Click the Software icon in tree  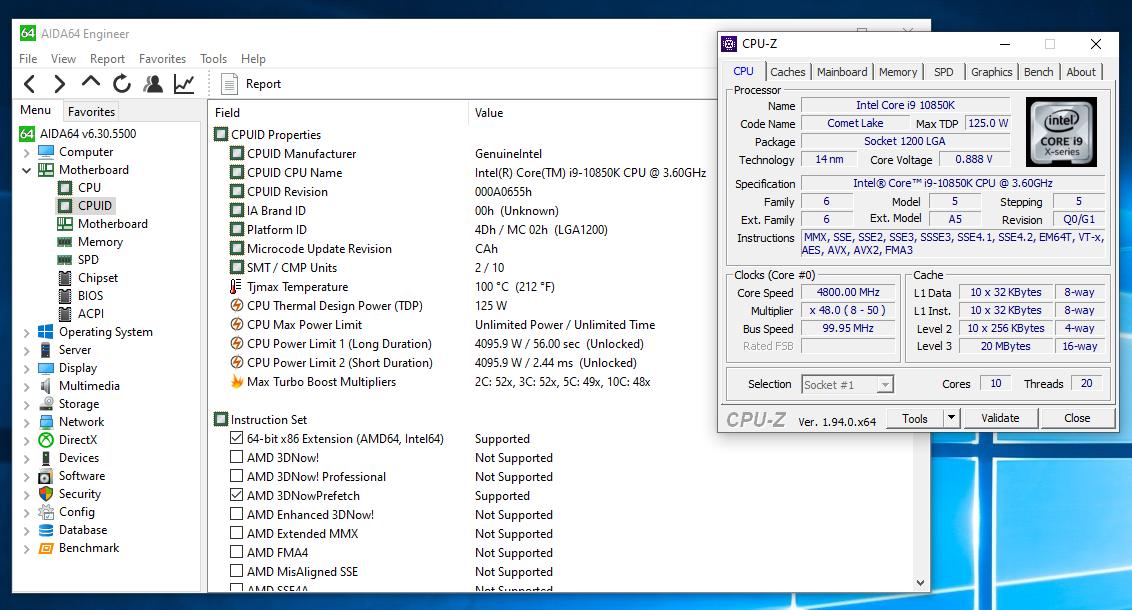(45, 476)
